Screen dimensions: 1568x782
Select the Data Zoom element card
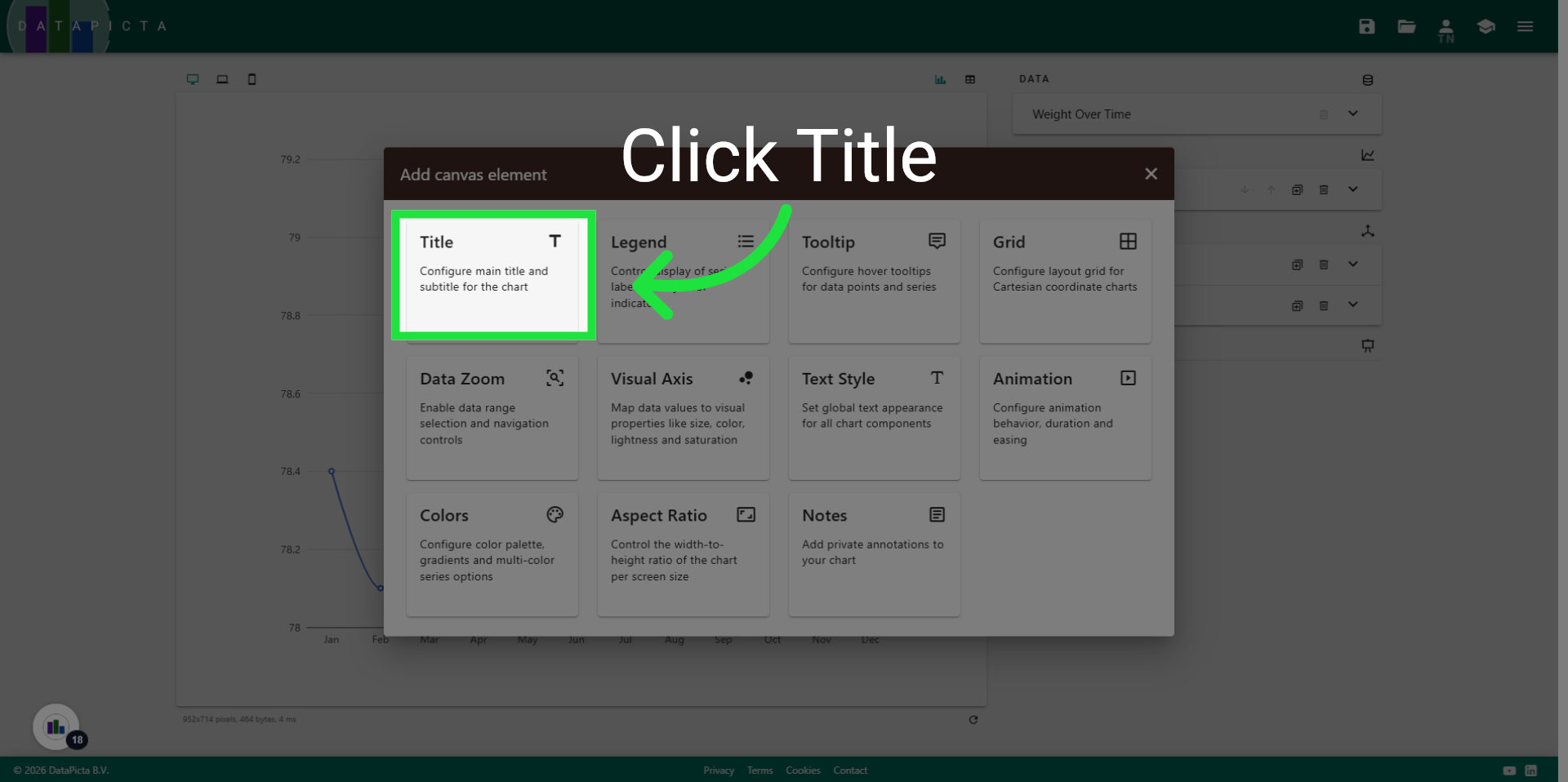[492, 418]
